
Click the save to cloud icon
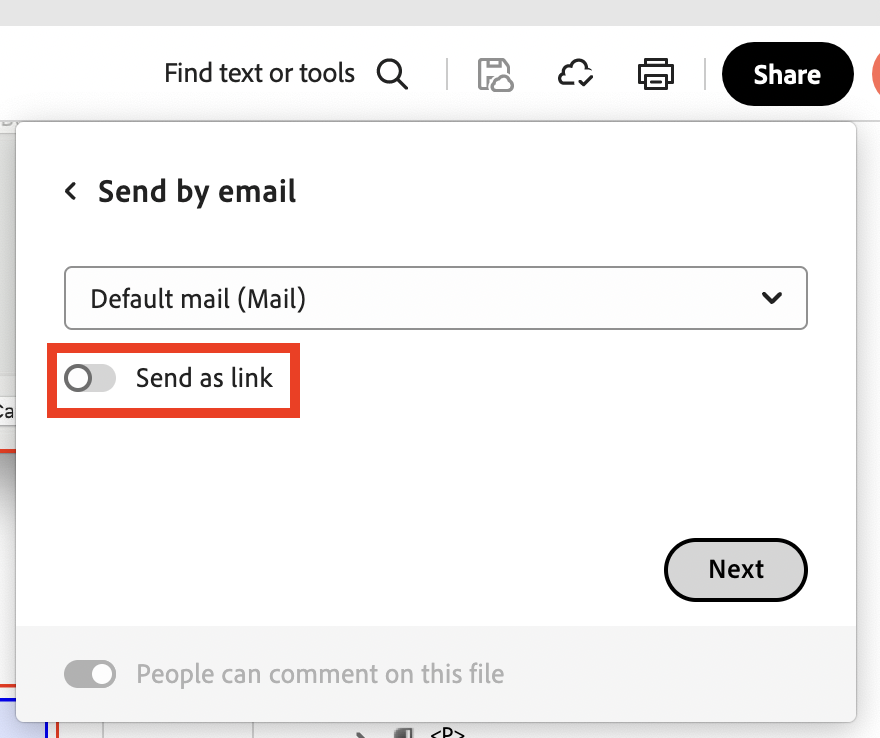pyautogui.click(x=495, y=74)
